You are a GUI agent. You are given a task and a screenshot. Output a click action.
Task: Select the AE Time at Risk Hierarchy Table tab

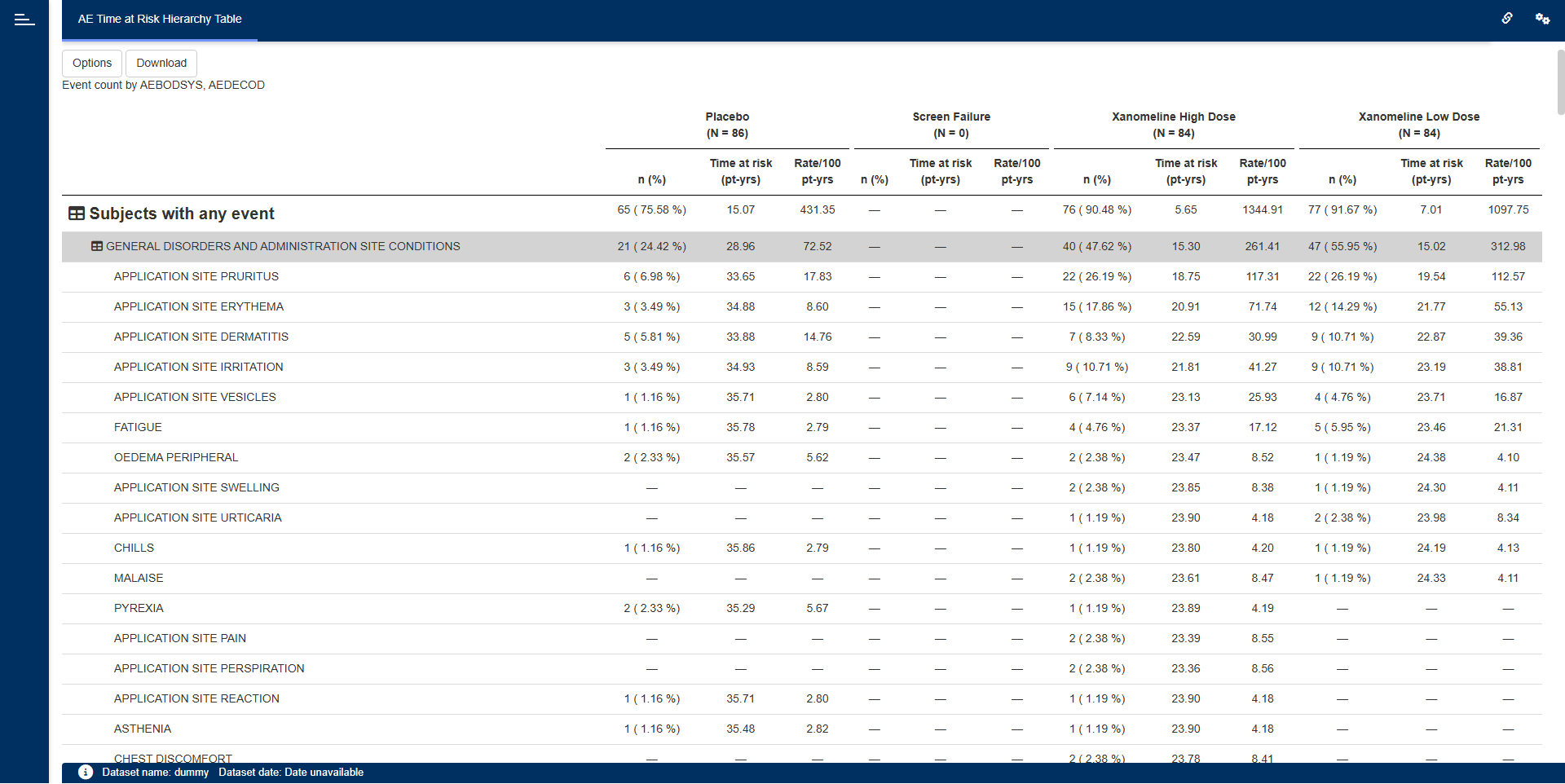160,19
